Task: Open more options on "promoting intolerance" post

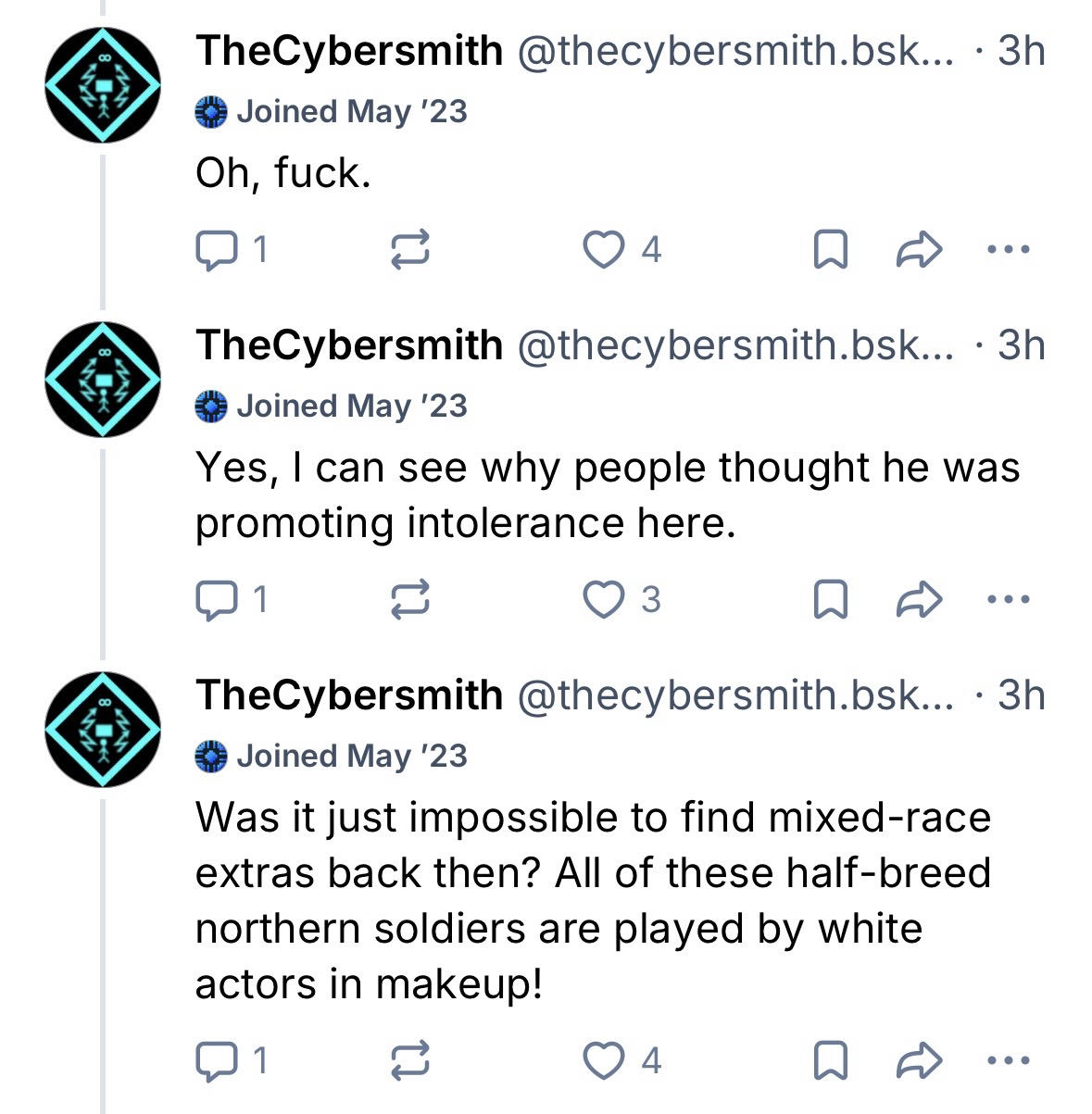Action: tap(1008, 600)
